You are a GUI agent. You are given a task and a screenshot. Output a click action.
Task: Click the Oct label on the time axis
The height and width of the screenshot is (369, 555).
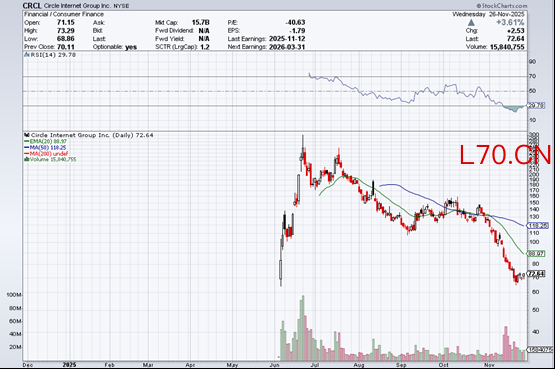pos(444,365)
